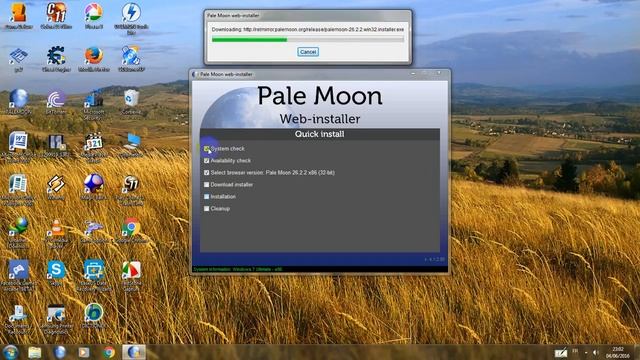Screen dimensions: 640x360
Task: Open the Media Player Classic 321 shortcut
Action: click(94, 147)
